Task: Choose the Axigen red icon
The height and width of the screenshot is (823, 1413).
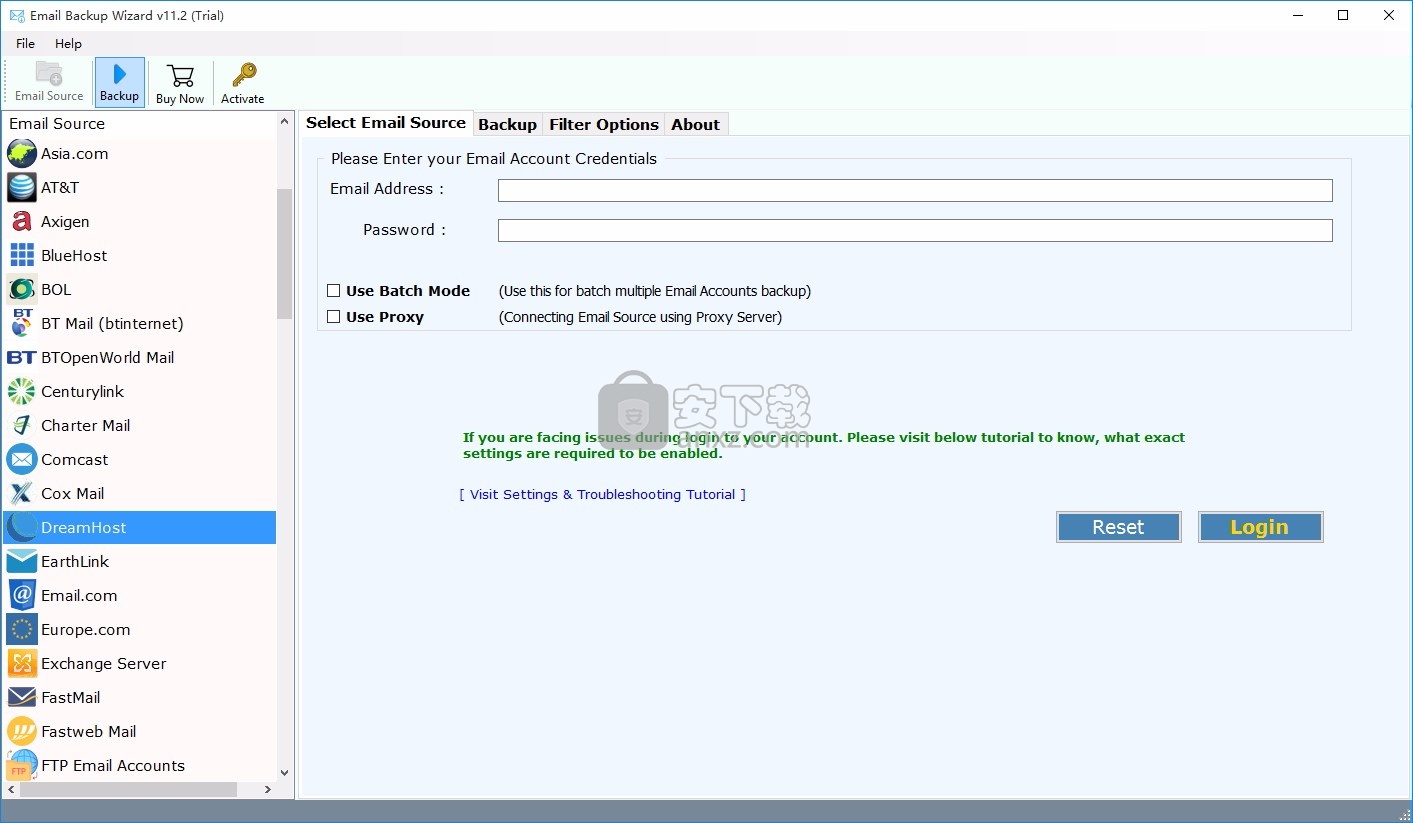Action: point(21,222)
